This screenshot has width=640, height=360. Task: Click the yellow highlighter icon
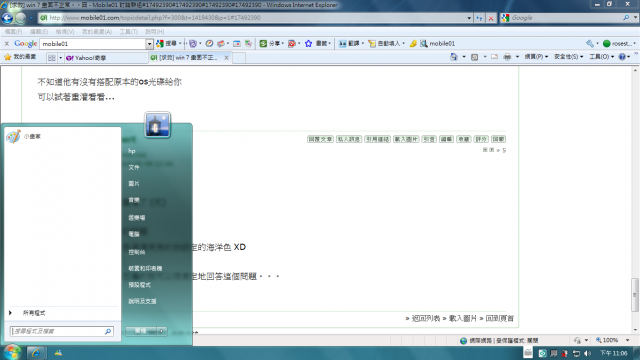pos(413,43)
